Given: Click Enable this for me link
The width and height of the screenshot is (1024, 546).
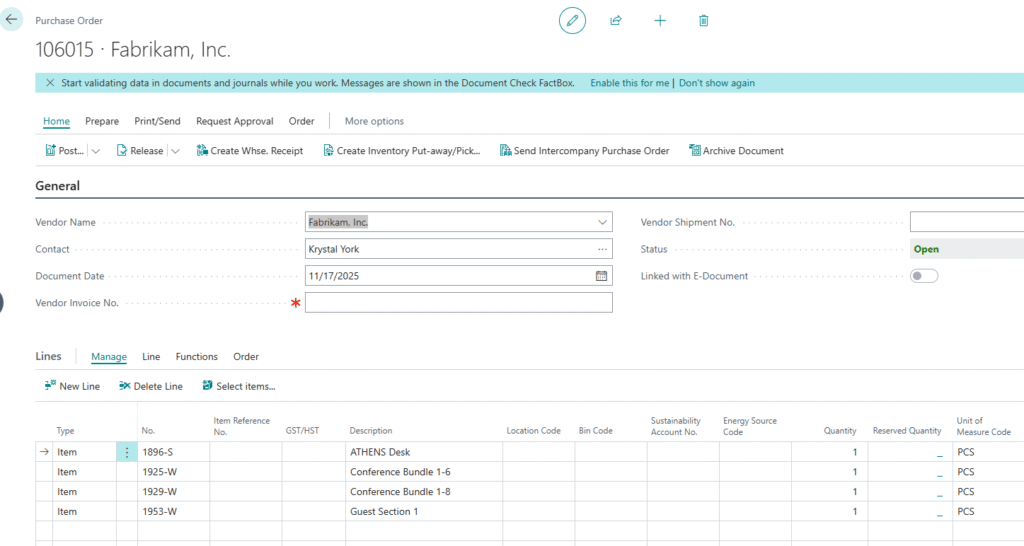Looking at the screenshot, I should coord(629,83).
